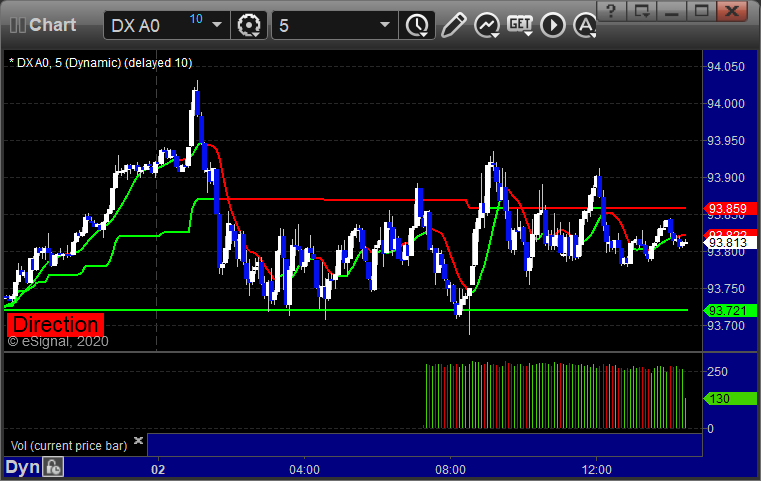Click the 94.000 price axis value
The height and width of the screenshot is (481, 761).
pyautogui.click(x=726, y=104)
